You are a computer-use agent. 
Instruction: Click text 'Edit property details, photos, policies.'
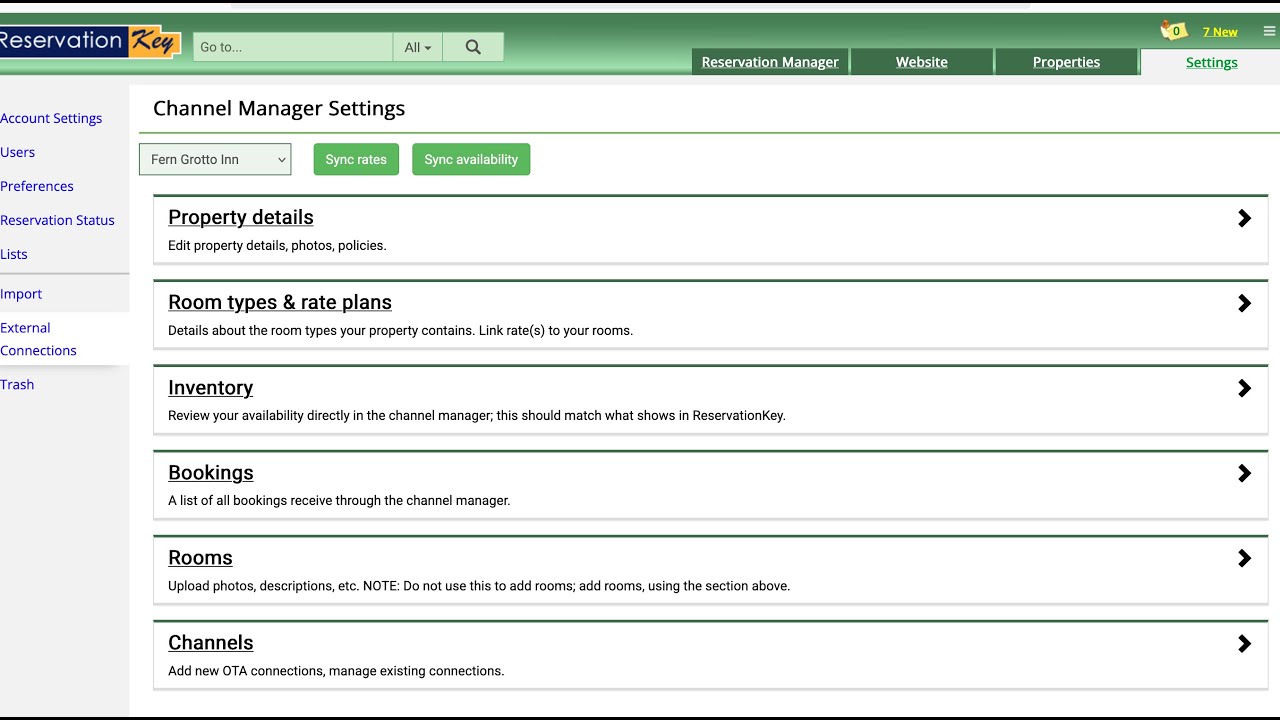click(277, 245)
